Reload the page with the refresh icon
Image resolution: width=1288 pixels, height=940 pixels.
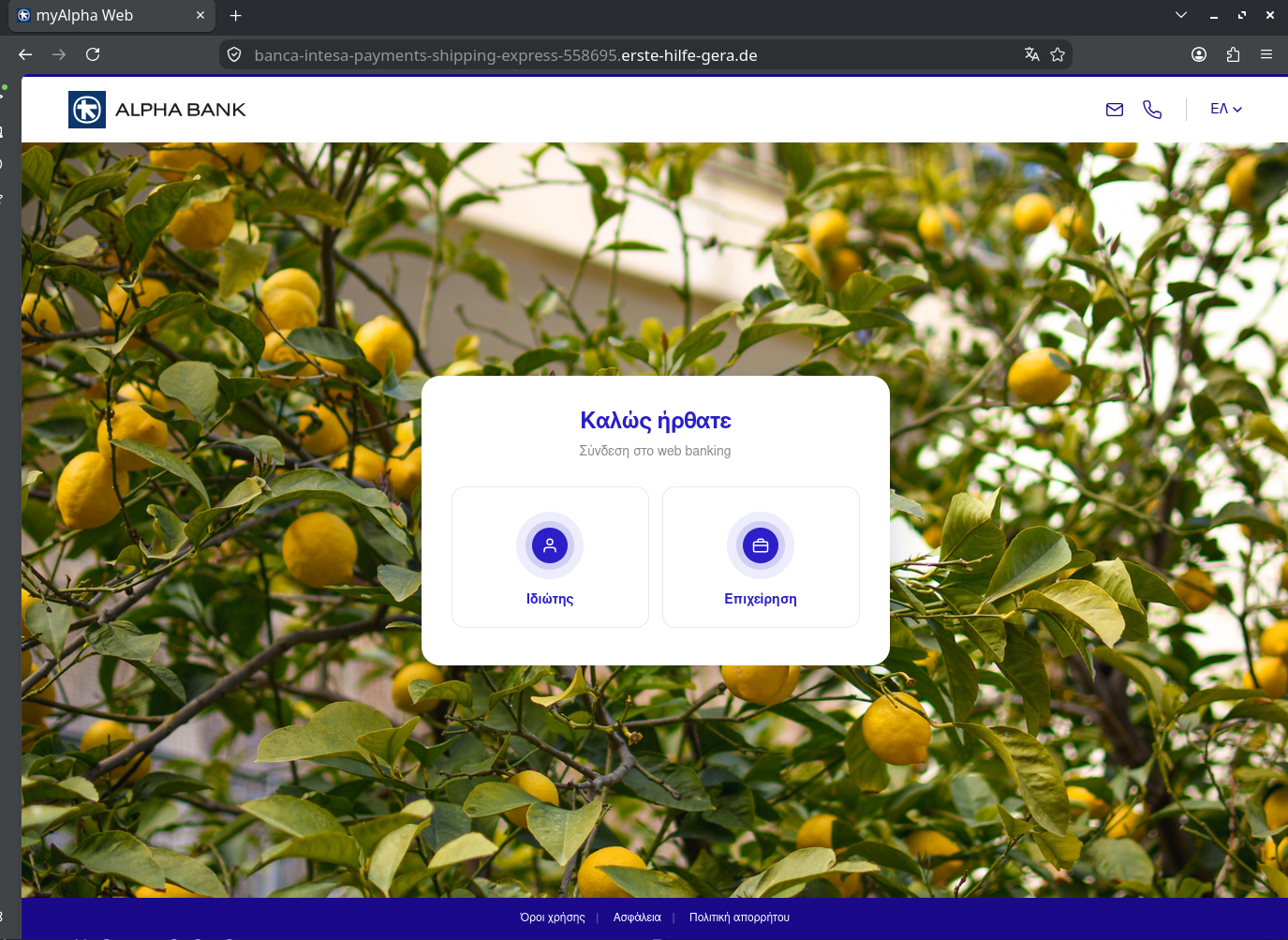click(93, 54)
